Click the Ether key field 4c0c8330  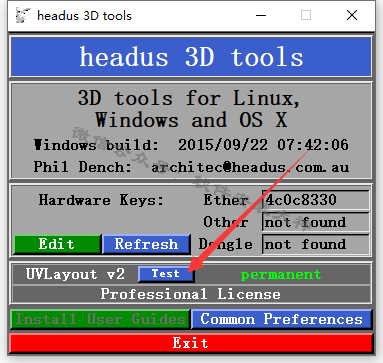point(316,200)
